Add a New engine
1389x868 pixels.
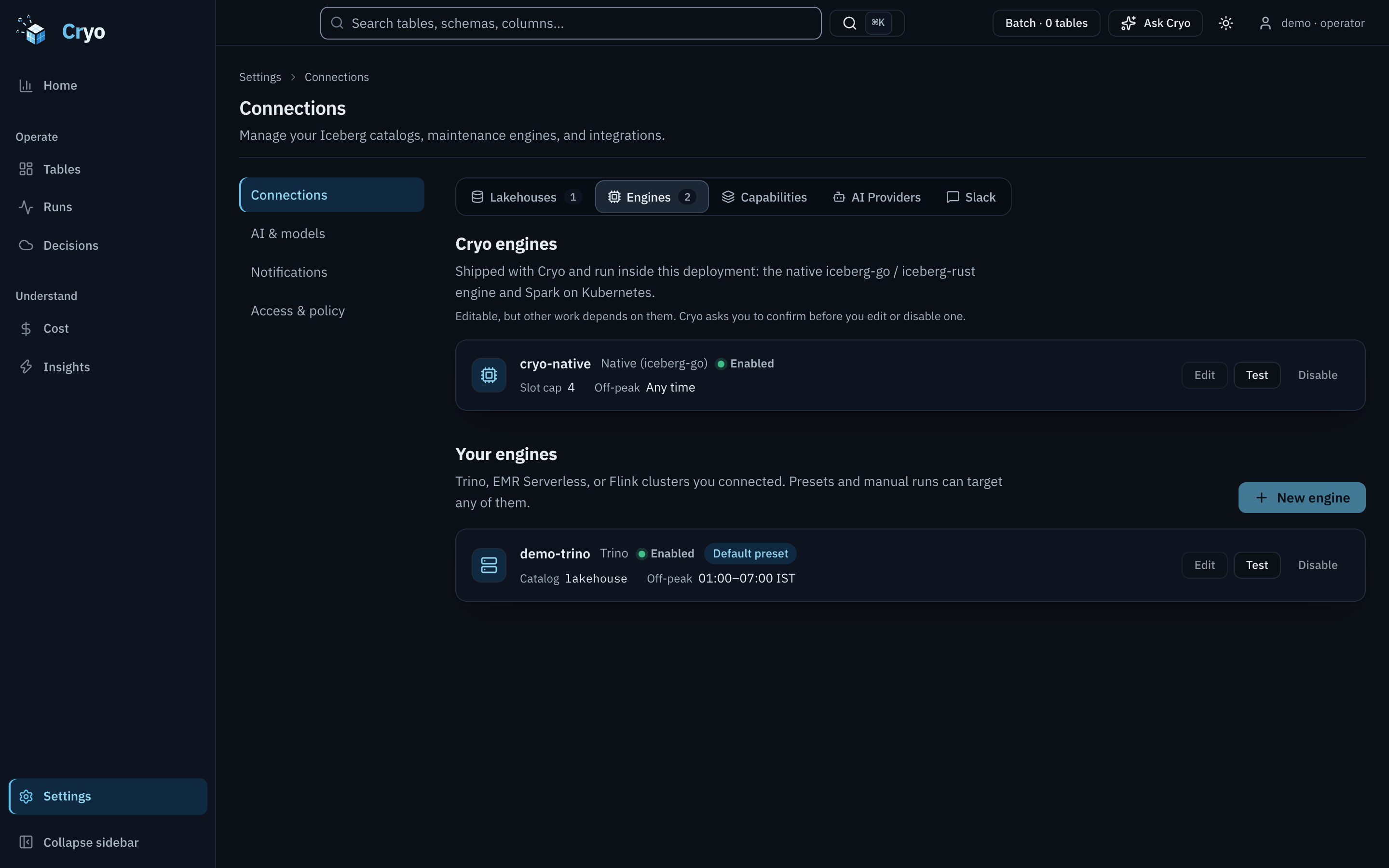pos(1301,498)
